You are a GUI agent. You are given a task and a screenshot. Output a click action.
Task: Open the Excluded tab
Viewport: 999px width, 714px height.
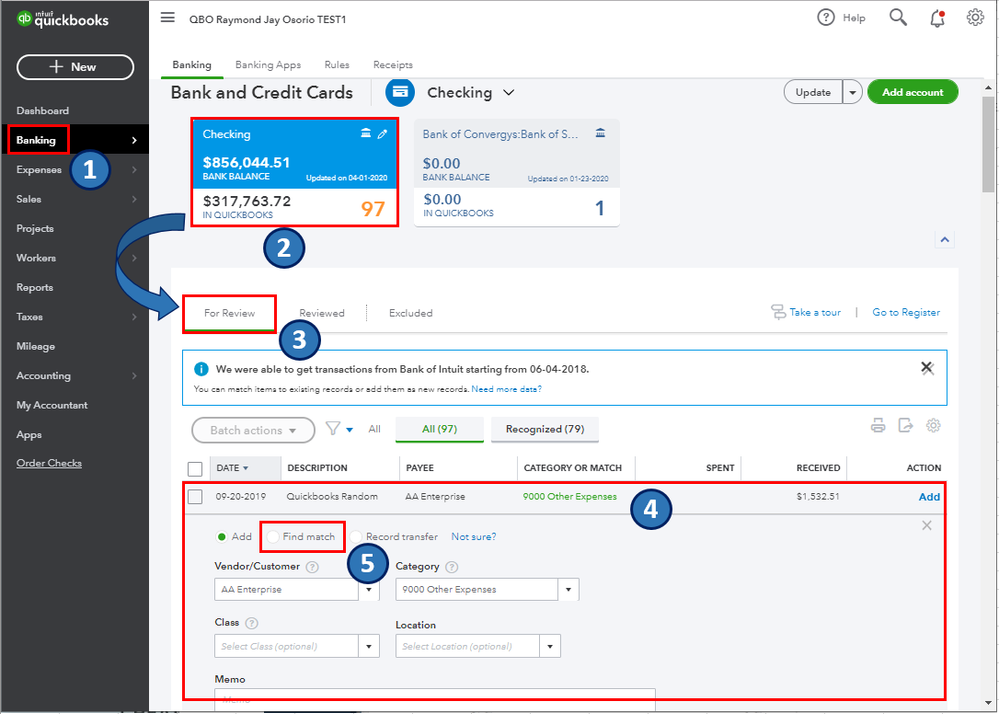pos(410,313)
